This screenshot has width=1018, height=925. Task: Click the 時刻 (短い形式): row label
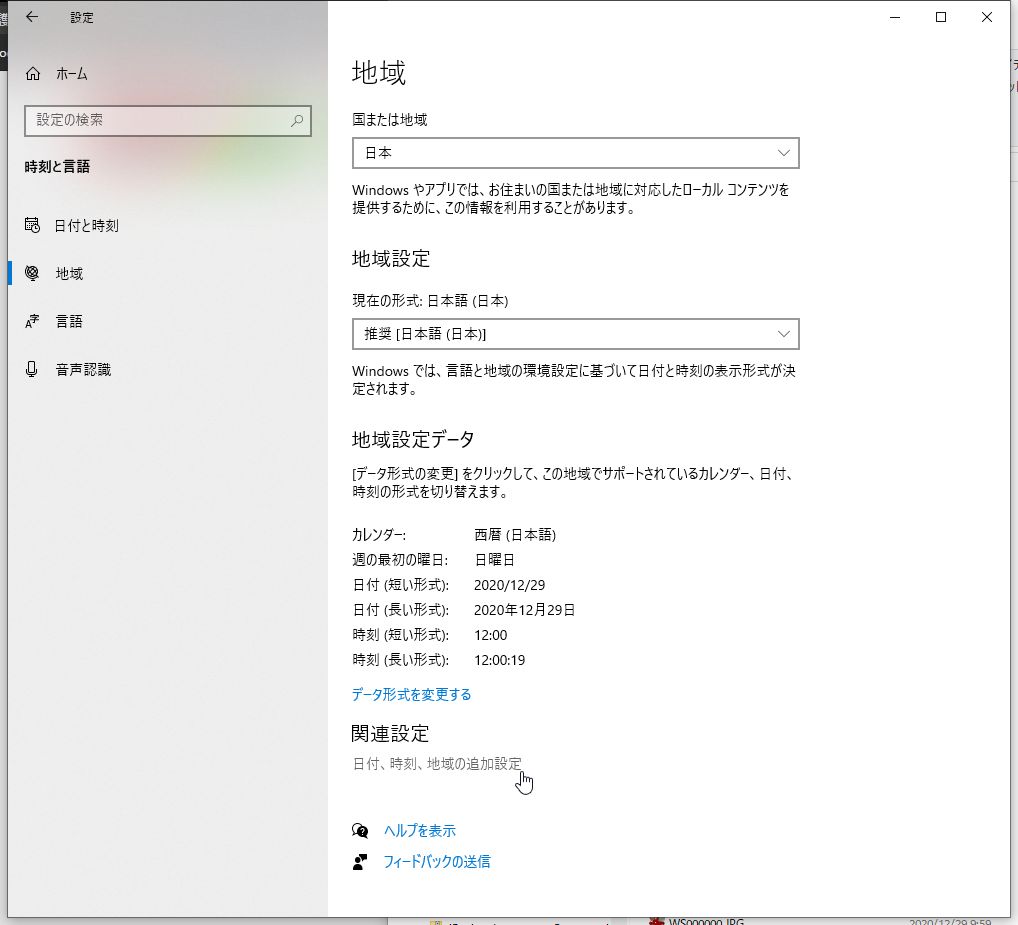coord(401,635)
